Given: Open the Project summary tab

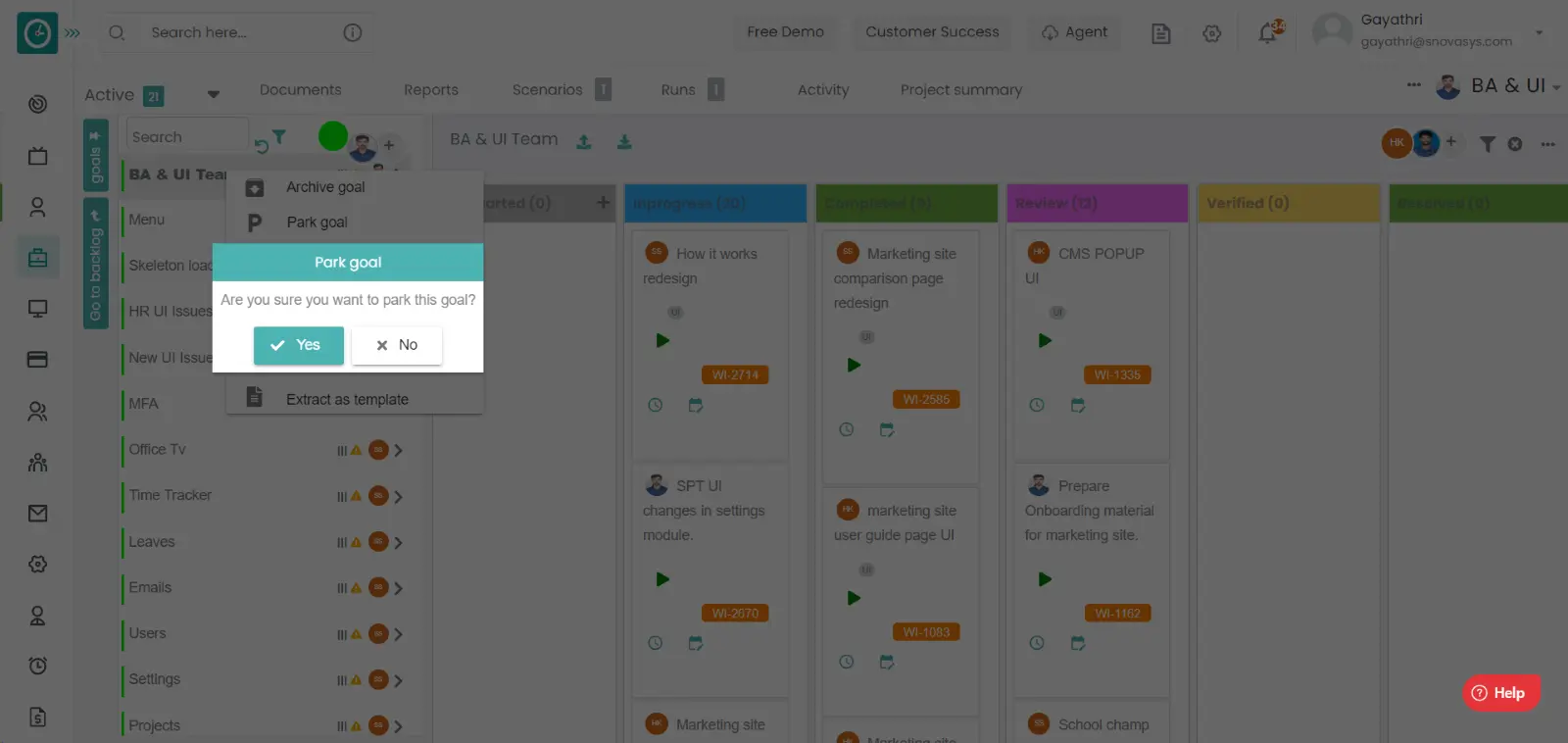Looking at the screenshot, I should pyautogui.click(x=961, y=89).
